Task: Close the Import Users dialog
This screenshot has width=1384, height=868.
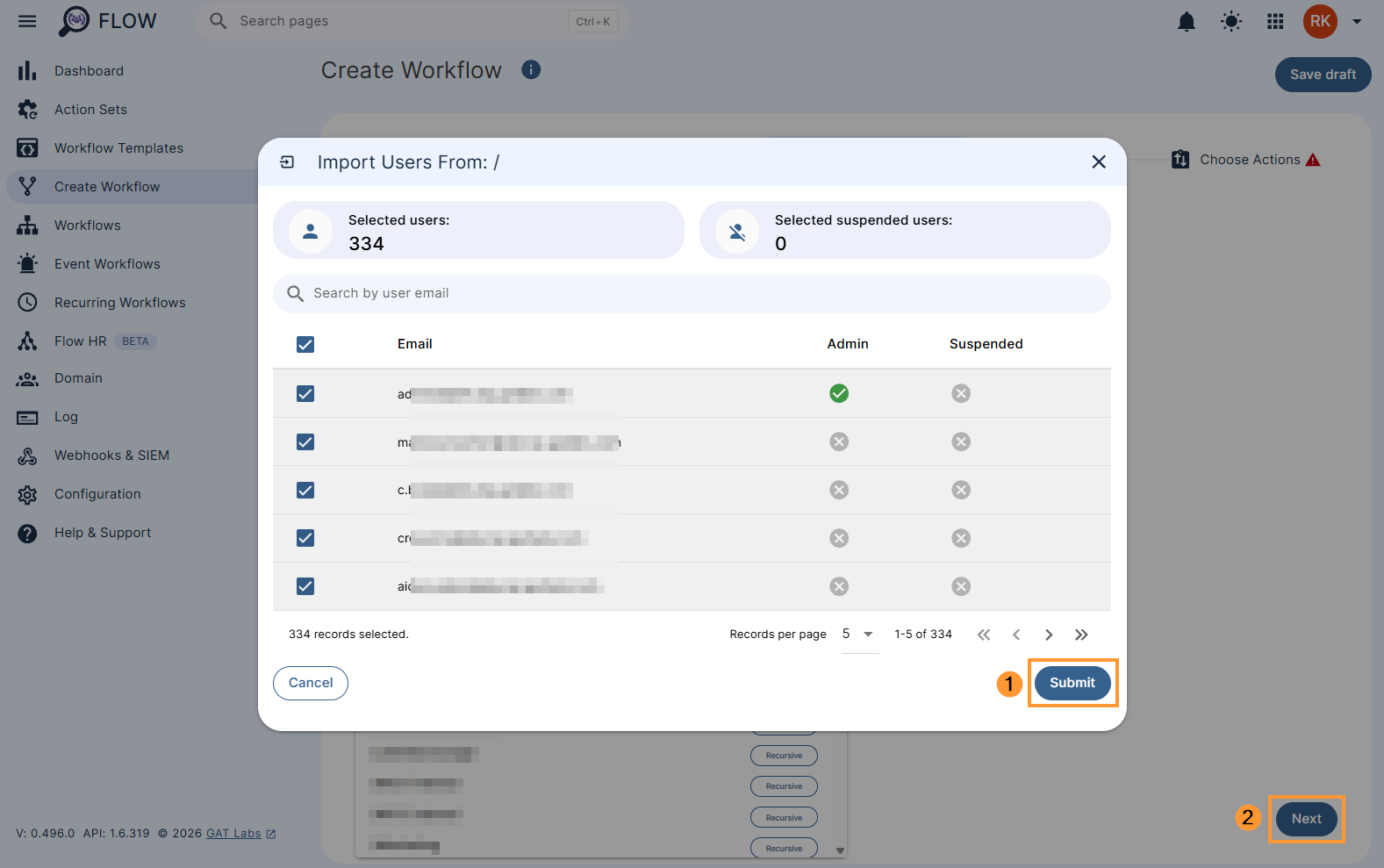Action: [x=1098, y=161]
